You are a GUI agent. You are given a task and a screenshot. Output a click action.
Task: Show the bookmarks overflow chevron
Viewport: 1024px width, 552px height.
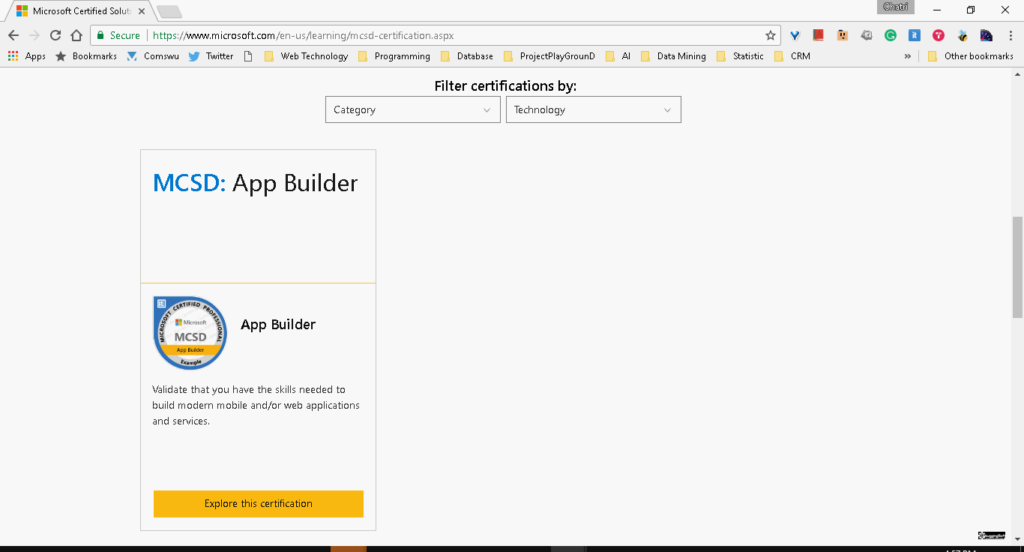(x=907, y=56)
